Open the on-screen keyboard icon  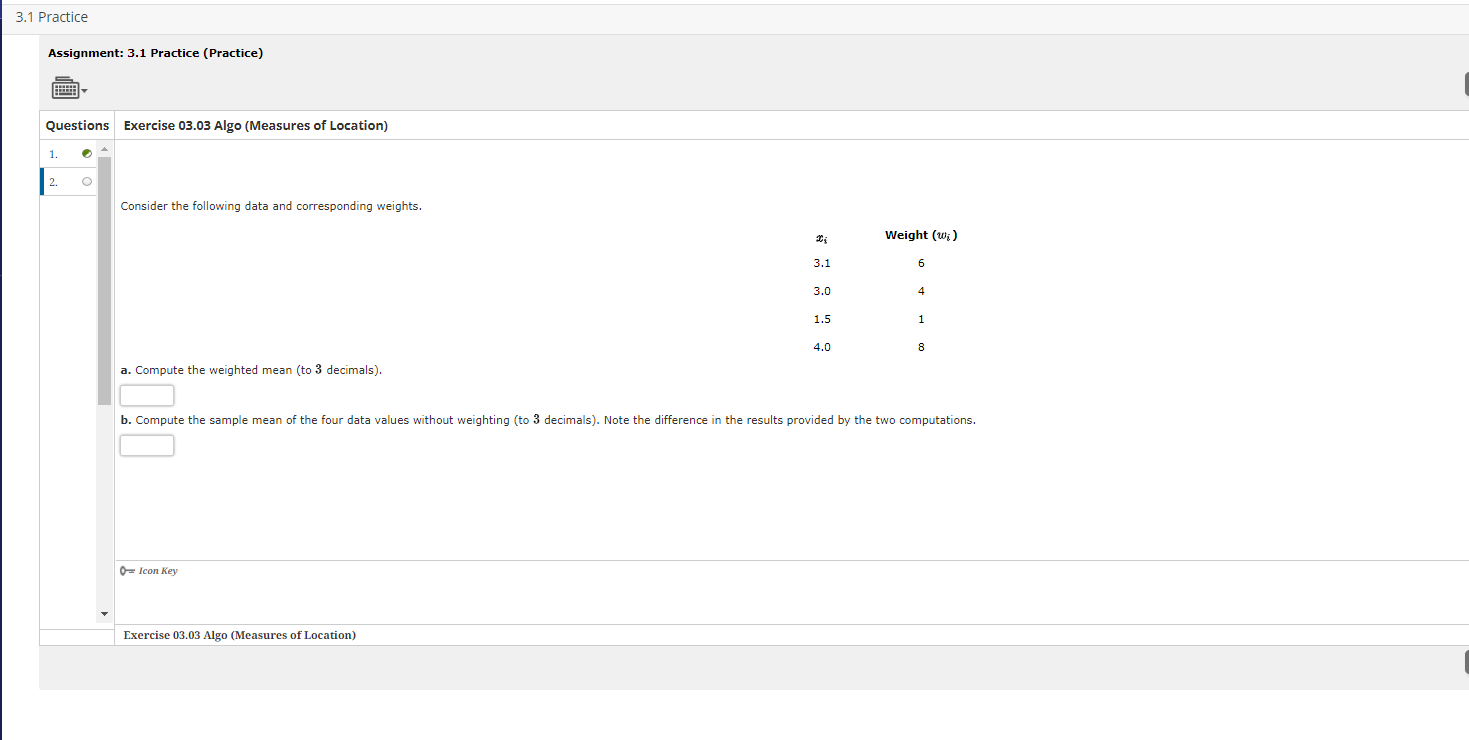point(64,87)
